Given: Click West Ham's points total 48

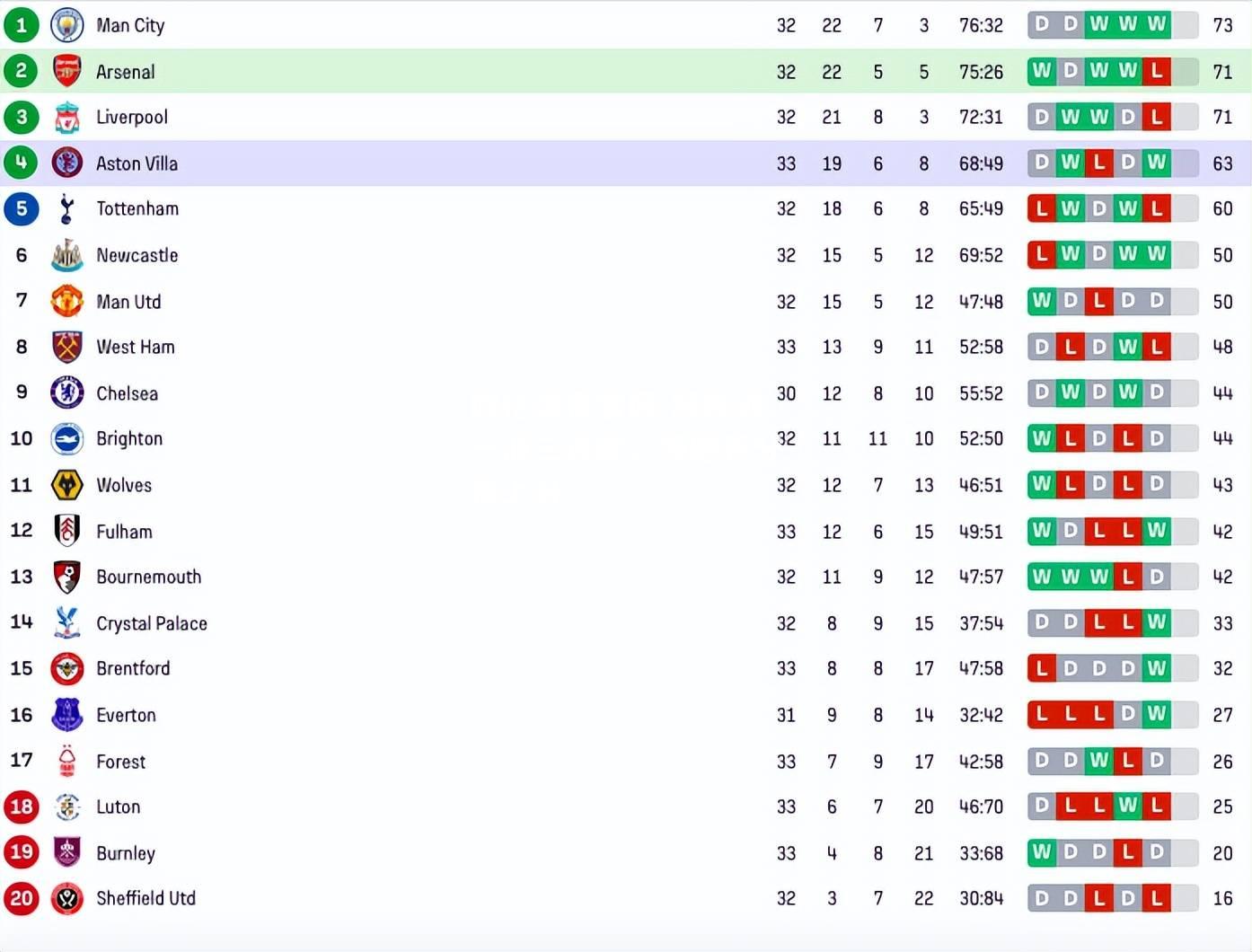Looking at the screenshot, I should click(1222, 347).
